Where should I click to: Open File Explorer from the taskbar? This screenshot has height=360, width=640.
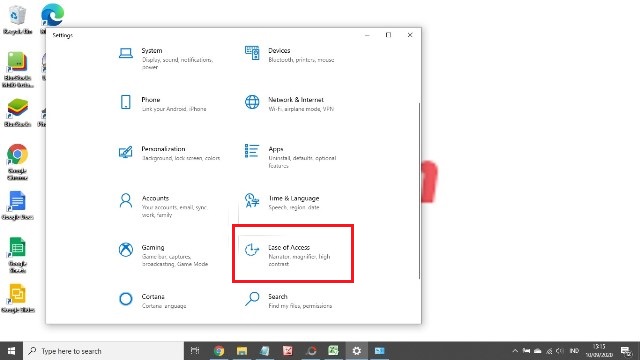(242, 351)
